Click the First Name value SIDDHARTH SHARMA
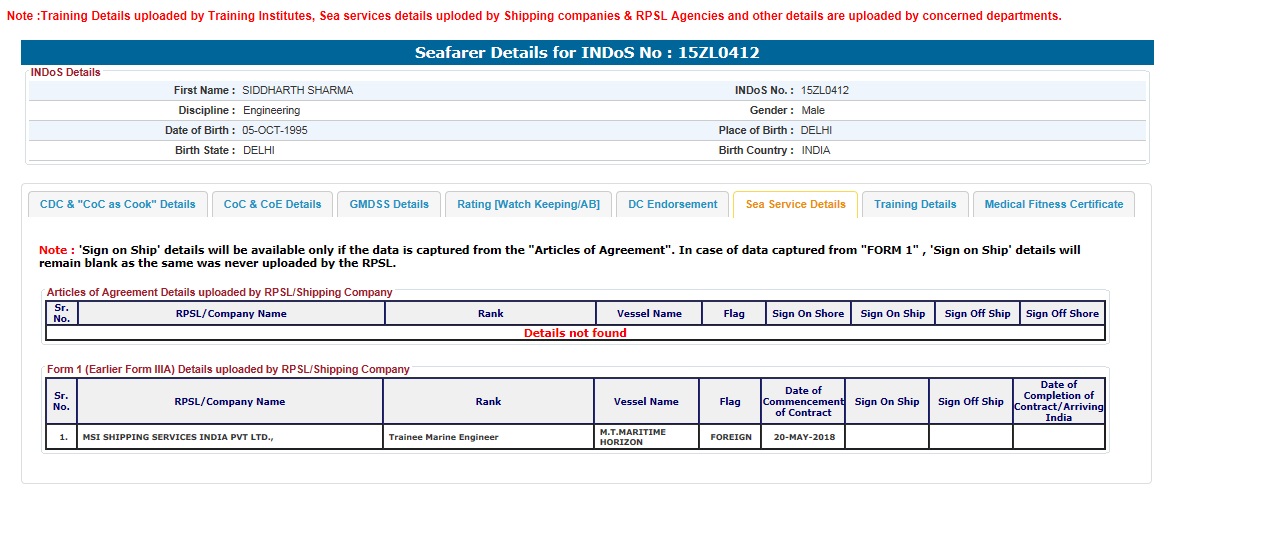Viewport: 1274px width, 550px height. click(298, 90)
